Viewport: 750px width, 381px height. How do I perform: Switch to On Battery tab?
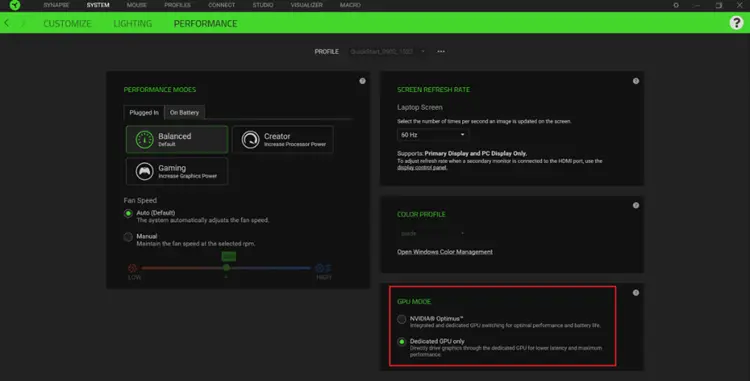click(184, 112)
